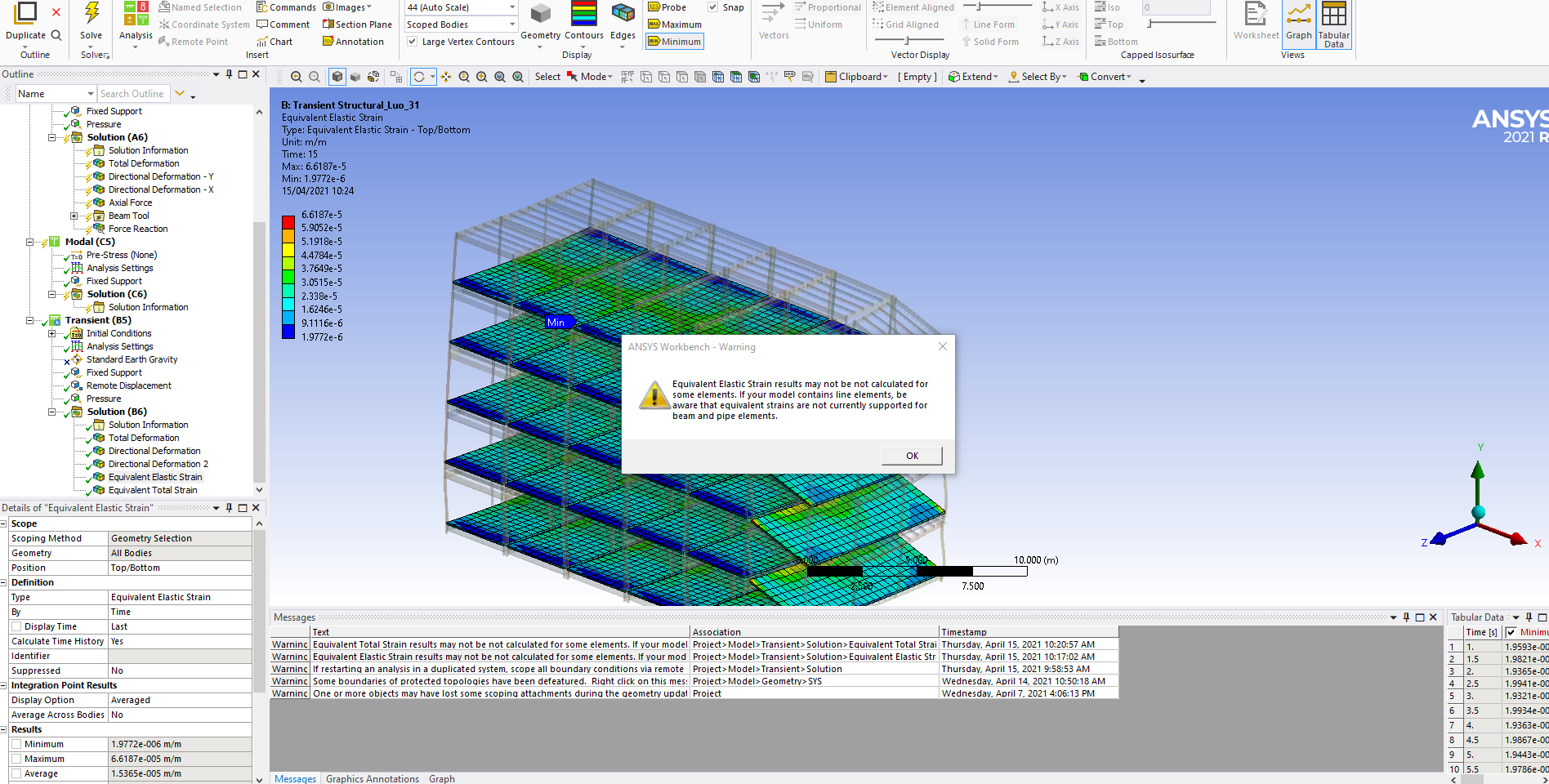The width and height of the screenshot is (1549, 784).
Task: Expand the Initial Conditions node
Action: click(52, 333)
